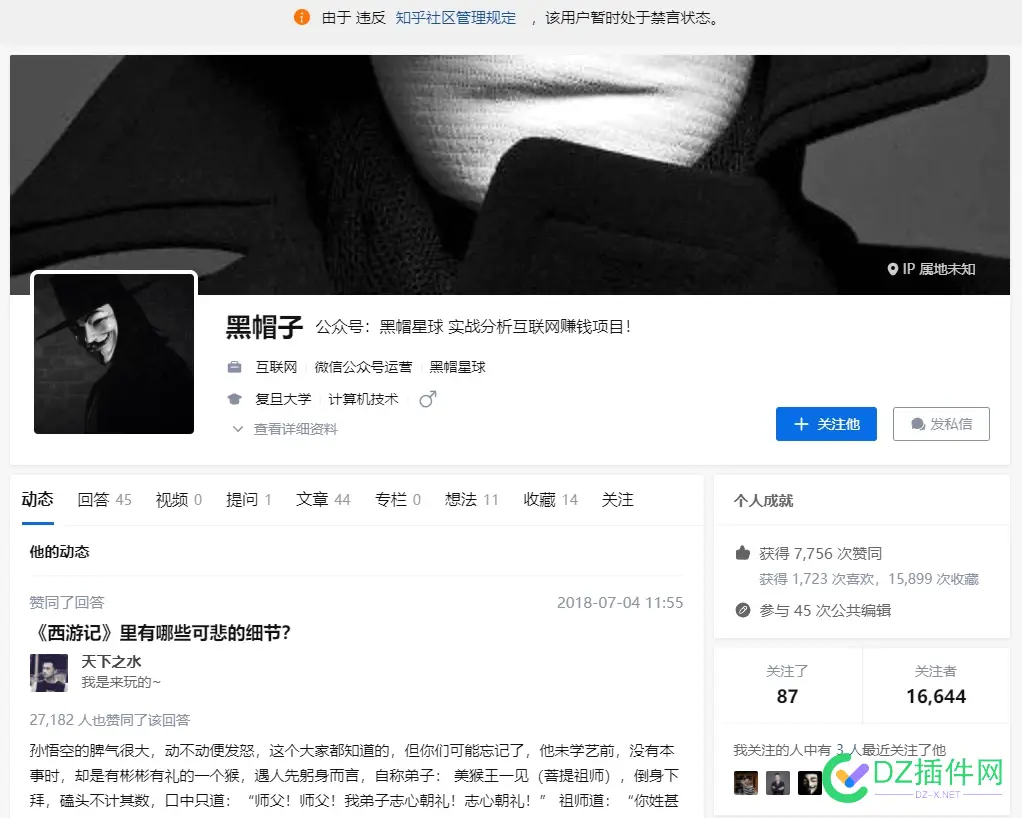Click the blue 关注他 follow button
The height and width of the screenshot is (818, 1022).
[826, 423]
